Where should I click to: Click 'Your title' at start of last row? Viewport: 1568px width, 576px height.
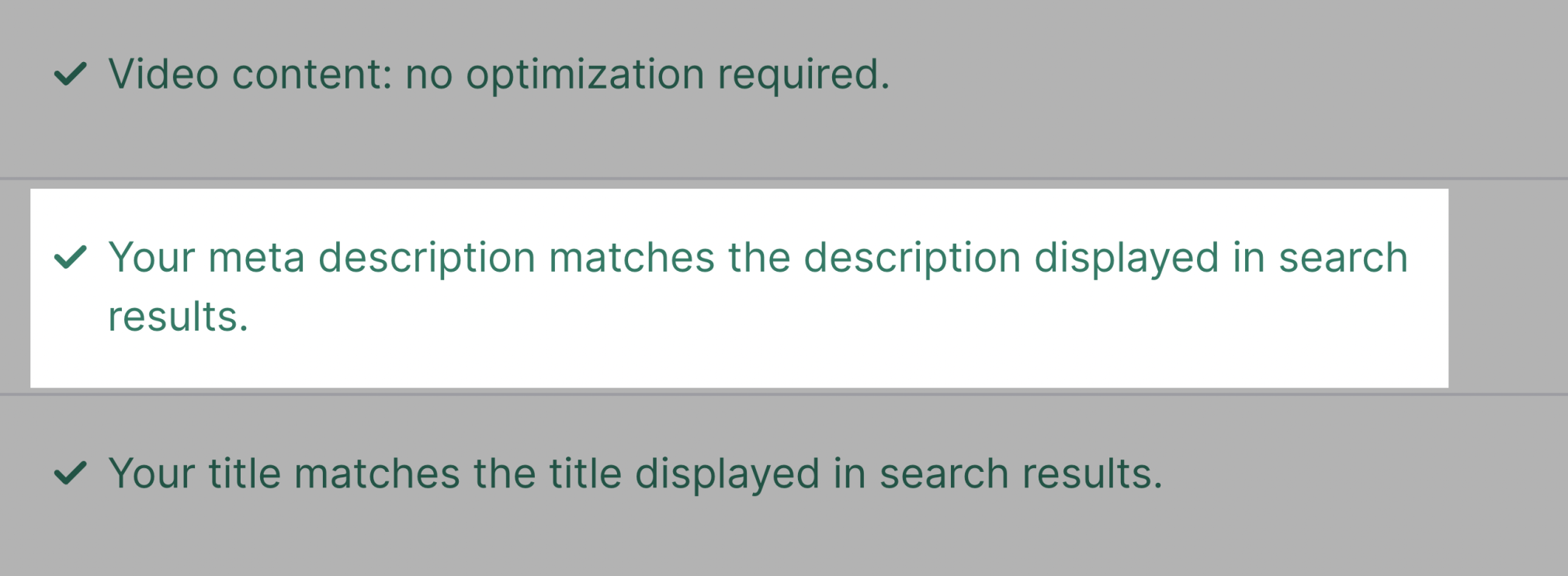point(194,474)
